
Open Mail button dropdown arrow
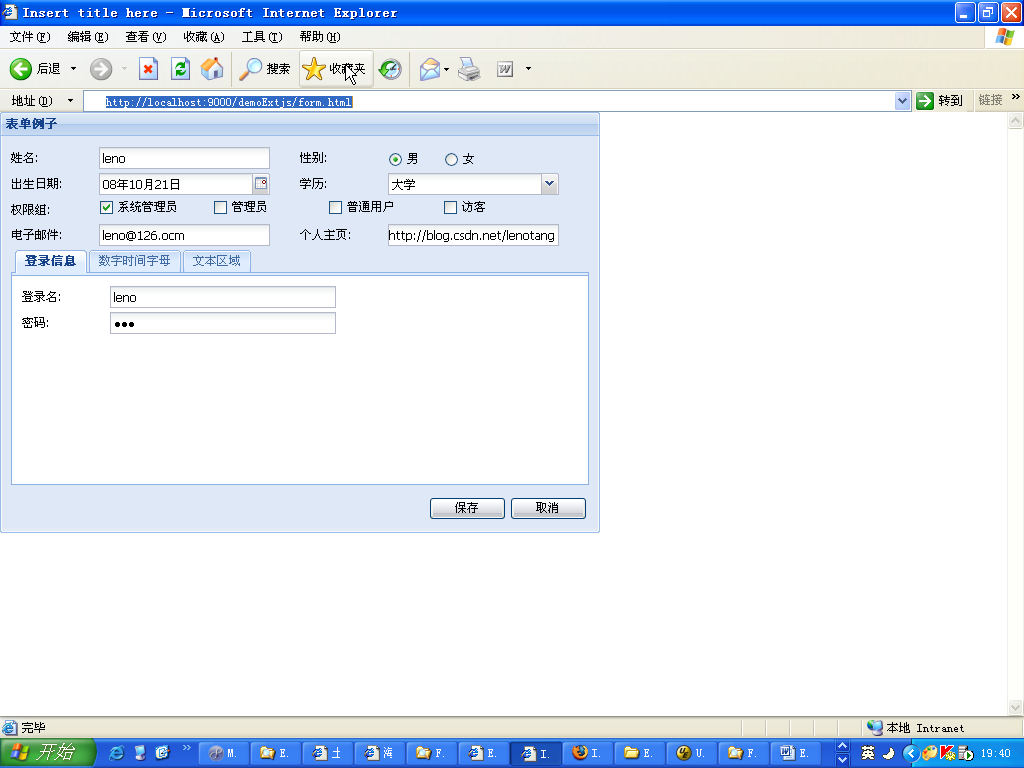point(447,69)
